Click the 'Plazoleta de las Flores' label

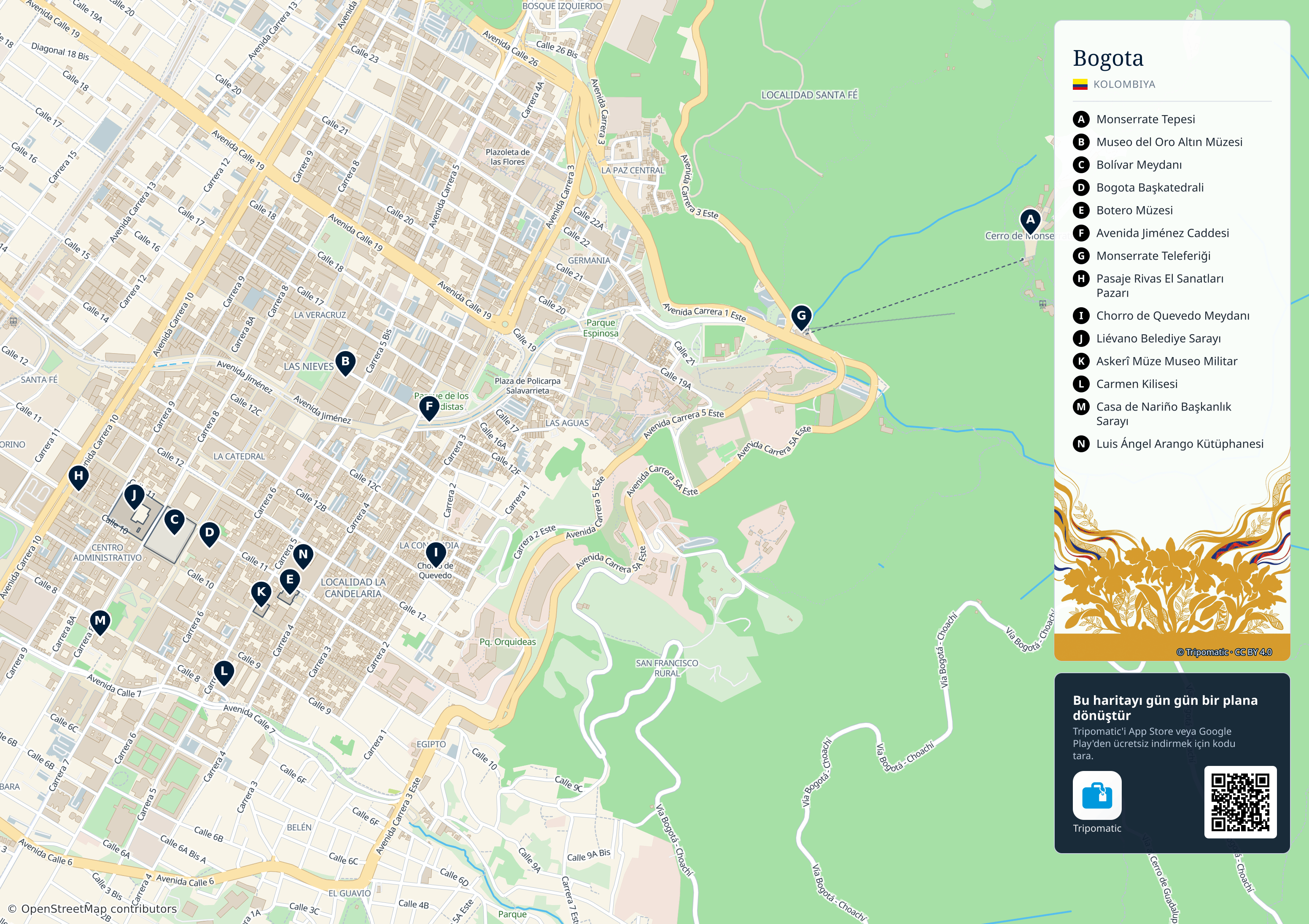pyautogui.click(x=507, y=157)
